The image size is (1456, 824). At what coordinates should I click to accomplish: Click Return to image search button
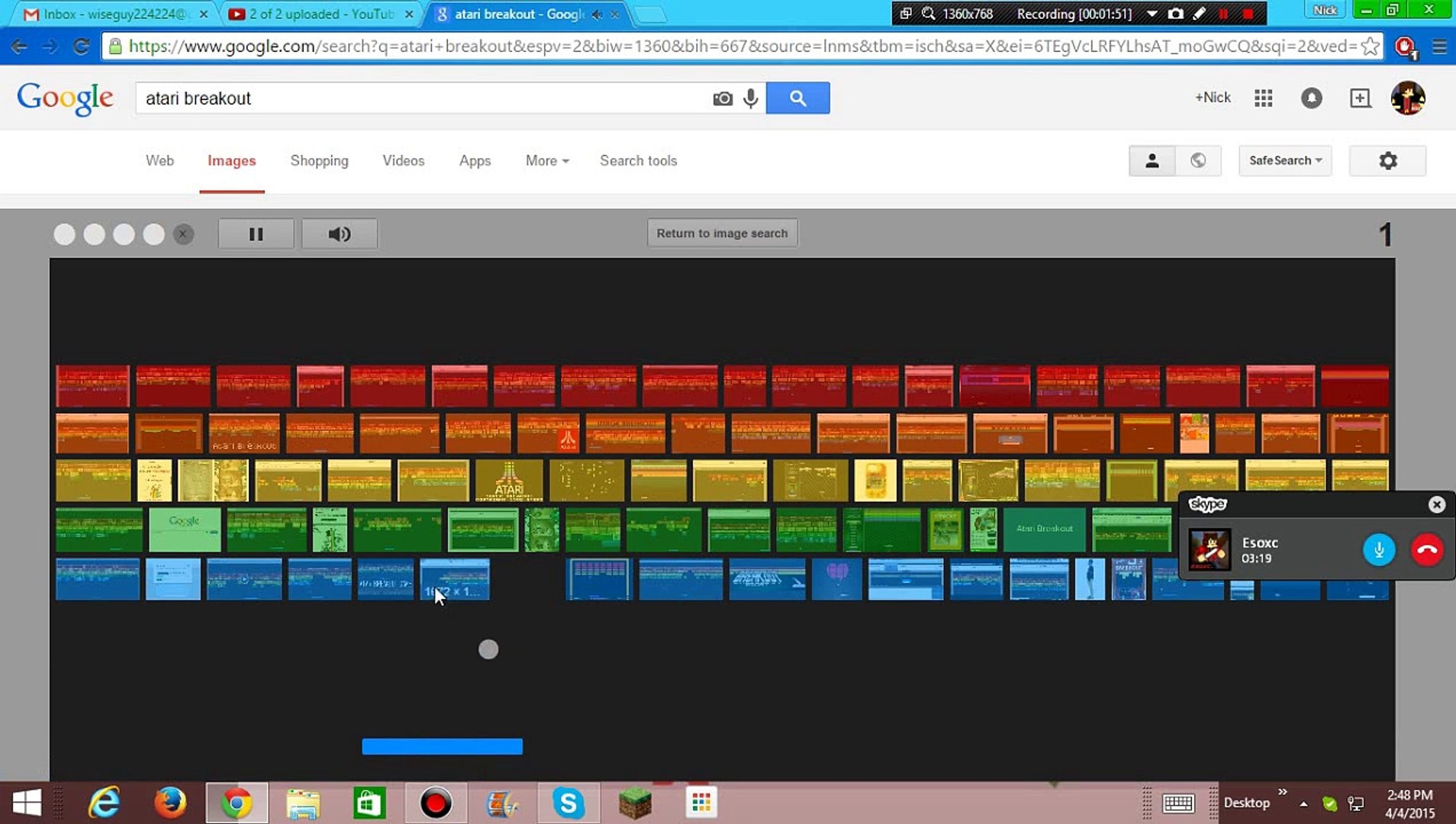(x=722, y=233)
